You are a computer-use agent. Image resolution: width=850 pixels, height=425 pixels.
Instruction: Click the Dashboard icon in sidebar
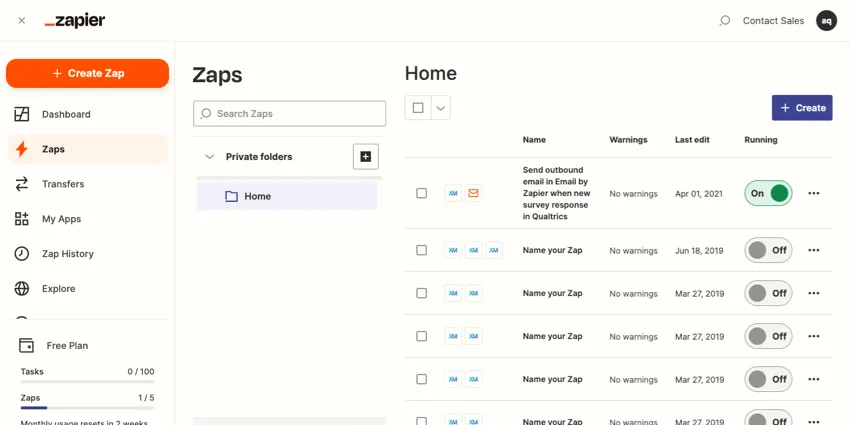[22, 114]
